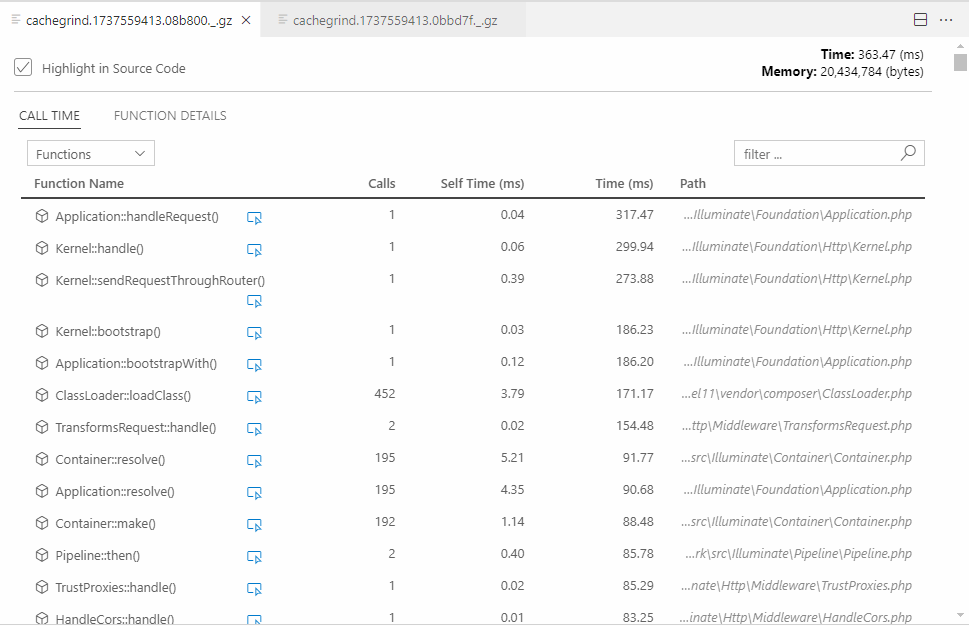
Task: Go to source of Application::bootstrapWith()
Action: (x=254, y=365)
